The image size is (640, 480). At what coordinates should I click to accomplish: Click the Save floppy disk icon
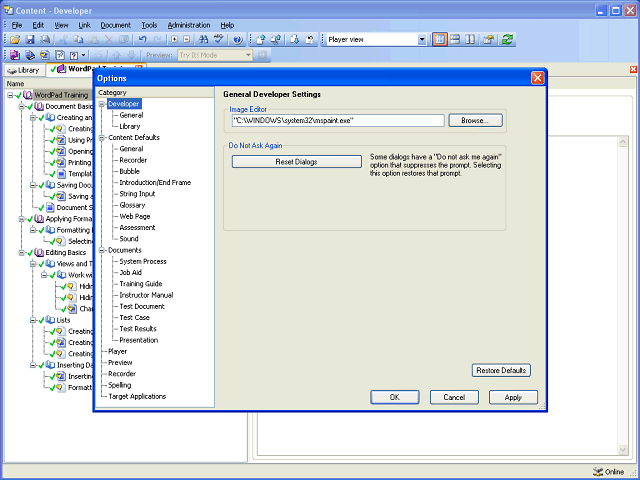tap(30, 40)
